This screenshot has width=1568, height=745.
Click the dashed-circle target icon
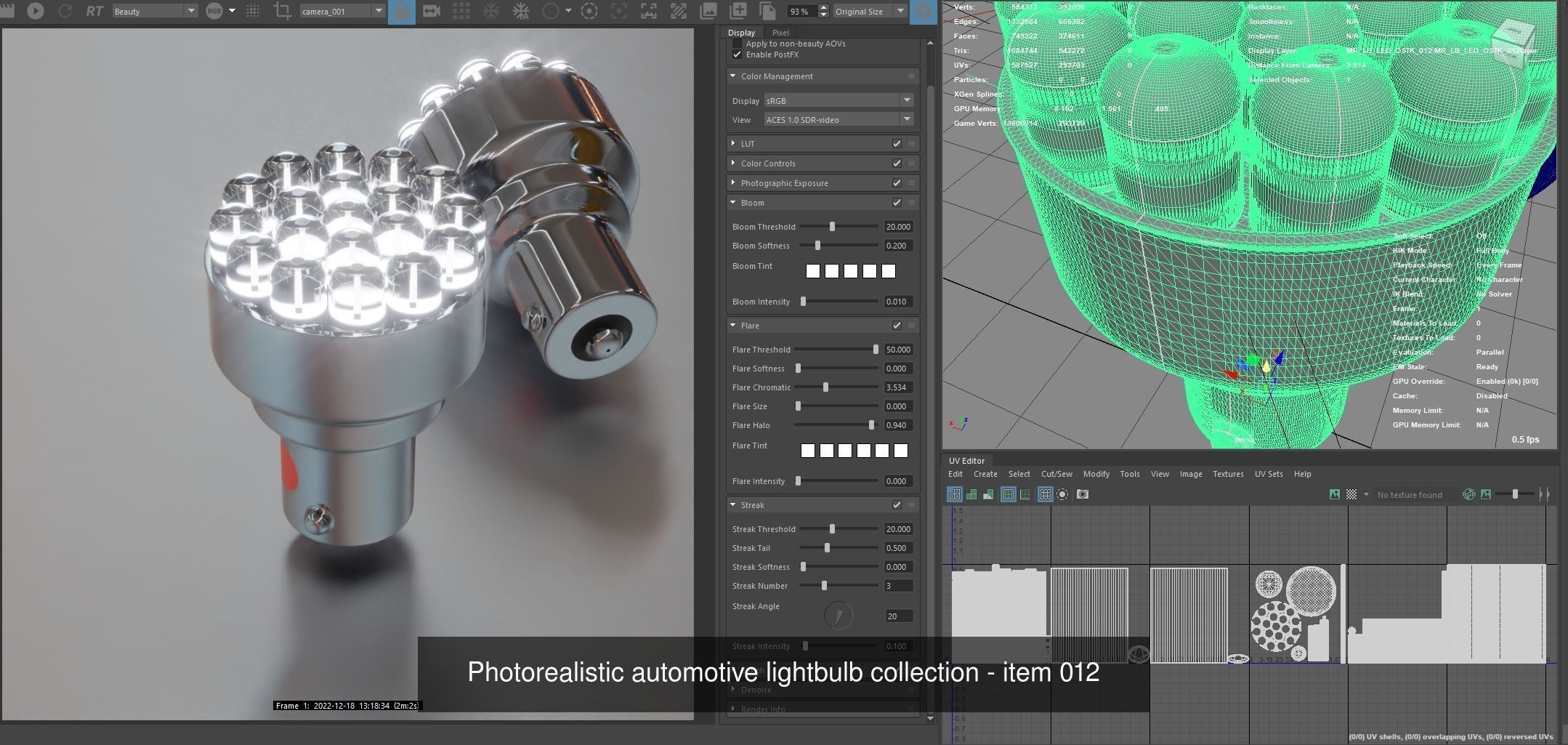click(x=589, y=11)
